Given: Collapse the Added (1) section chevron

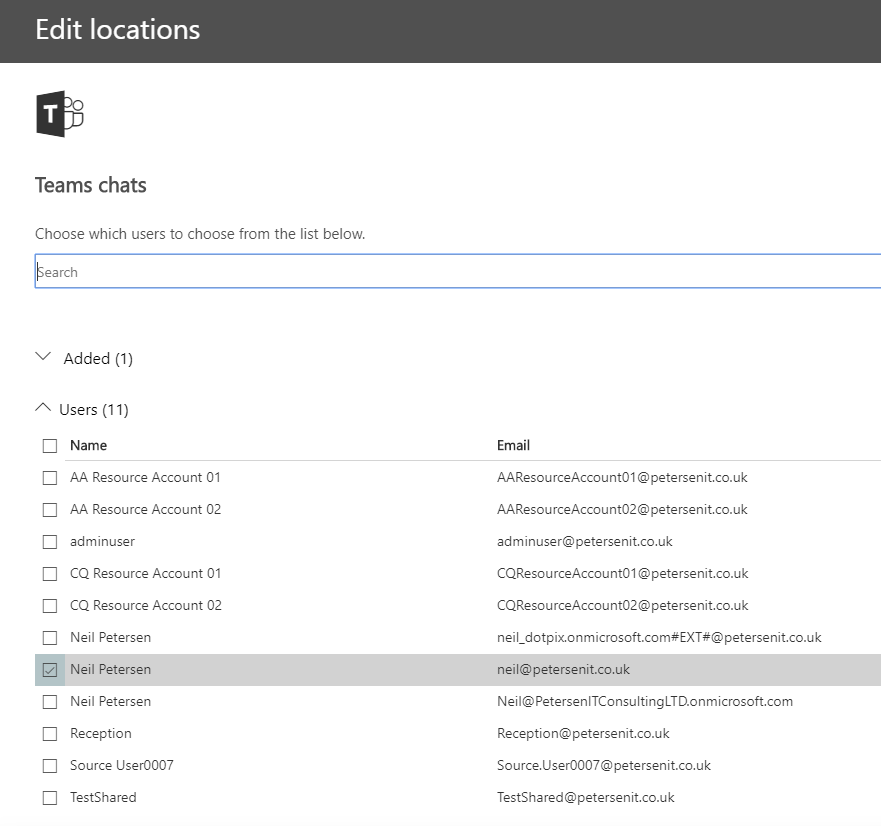Looking at the screenshot, I should pos(43,357).
